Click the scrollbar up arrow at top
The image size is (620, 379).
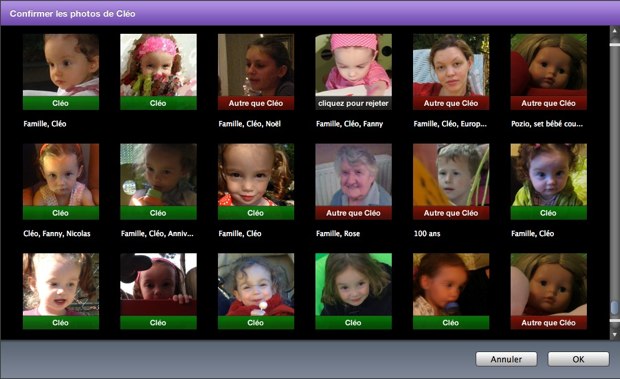(614, 30)
